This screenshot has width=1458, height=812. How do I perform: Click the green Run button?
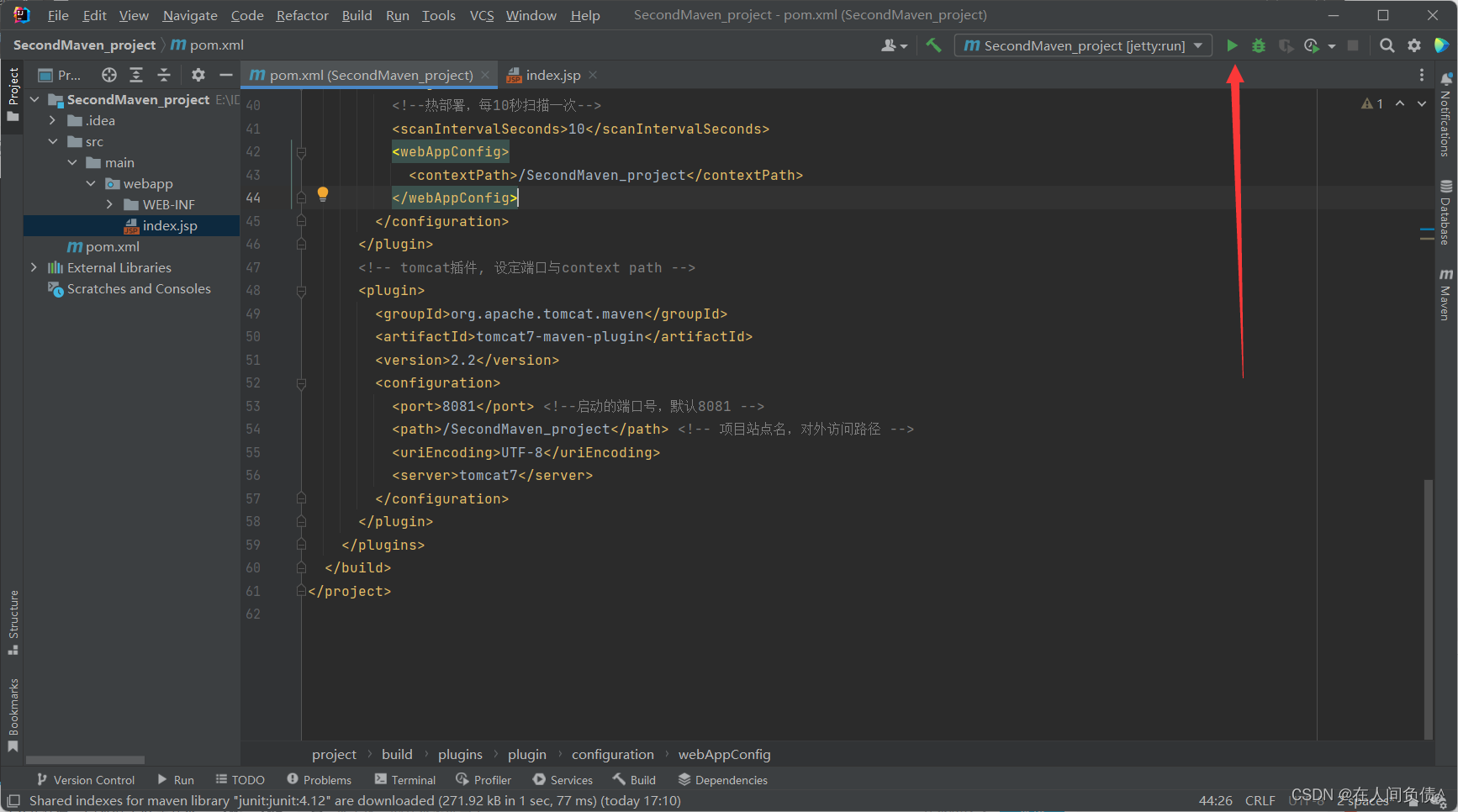(1232, 45)
